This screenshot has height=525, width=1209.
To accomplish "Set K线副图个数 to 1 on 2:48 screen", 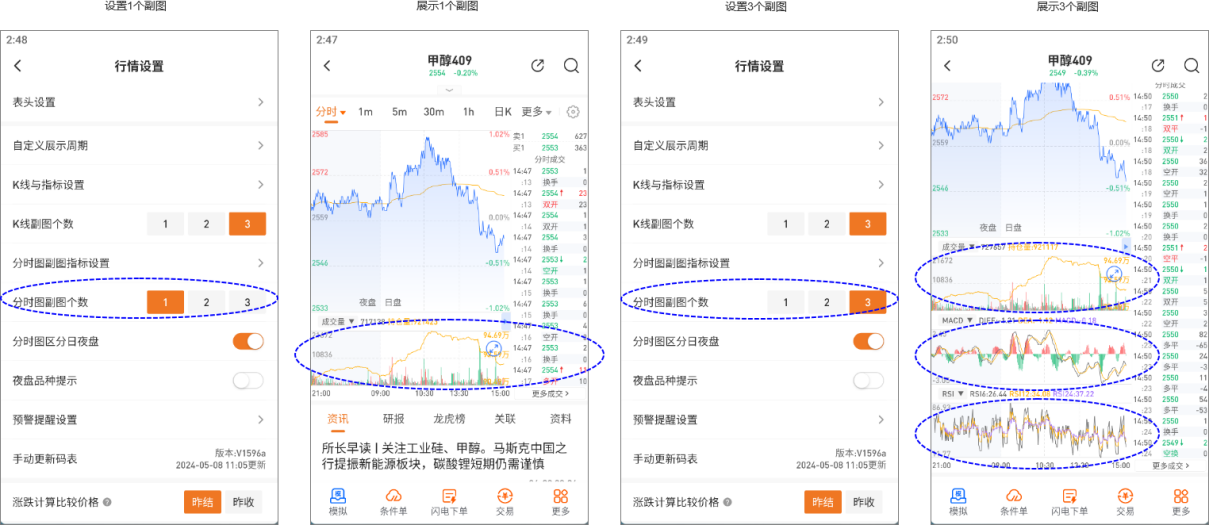I will [166, 224].
